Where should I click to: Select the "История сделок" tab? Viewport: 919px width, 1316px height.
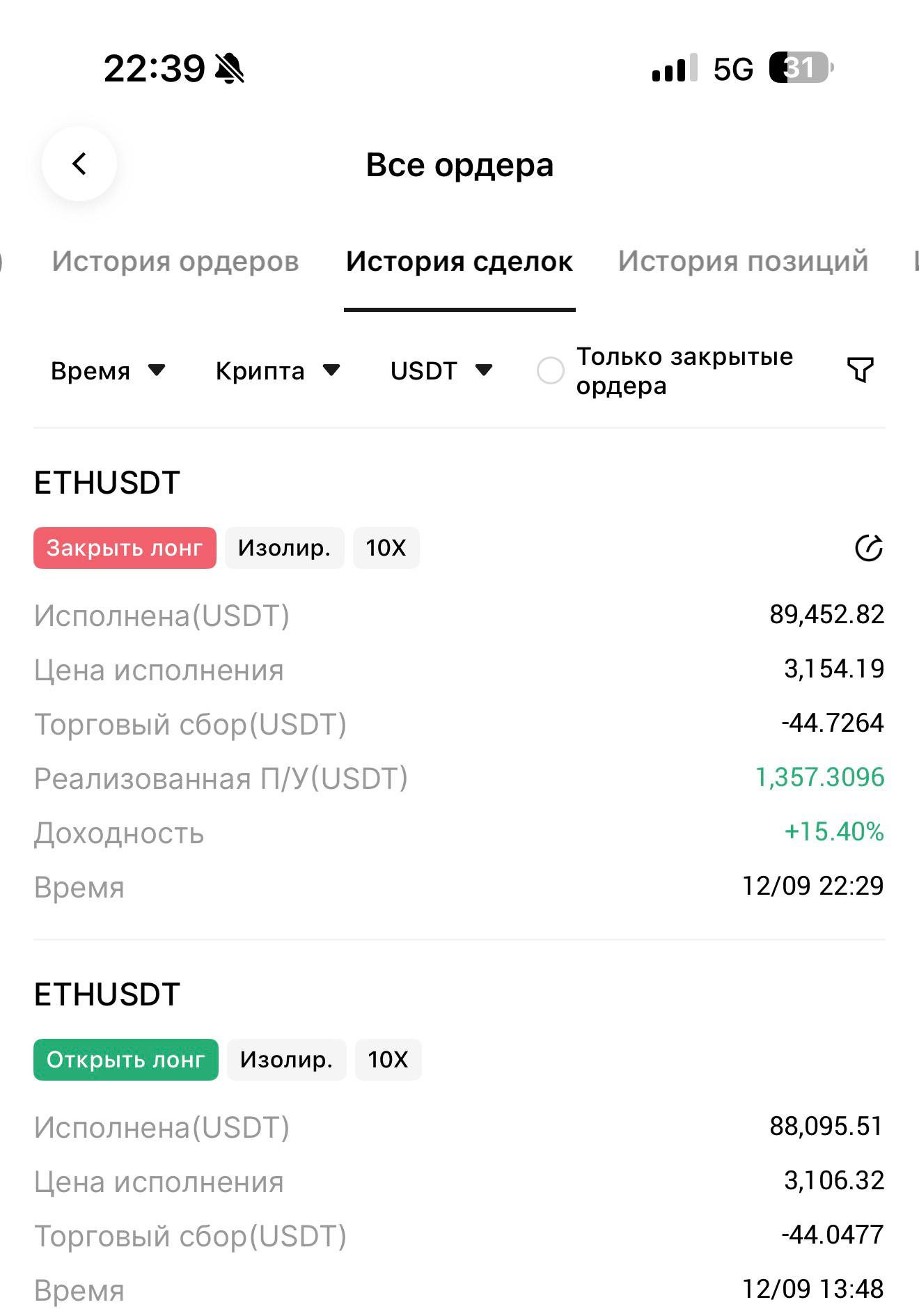(x=459, y=261)
